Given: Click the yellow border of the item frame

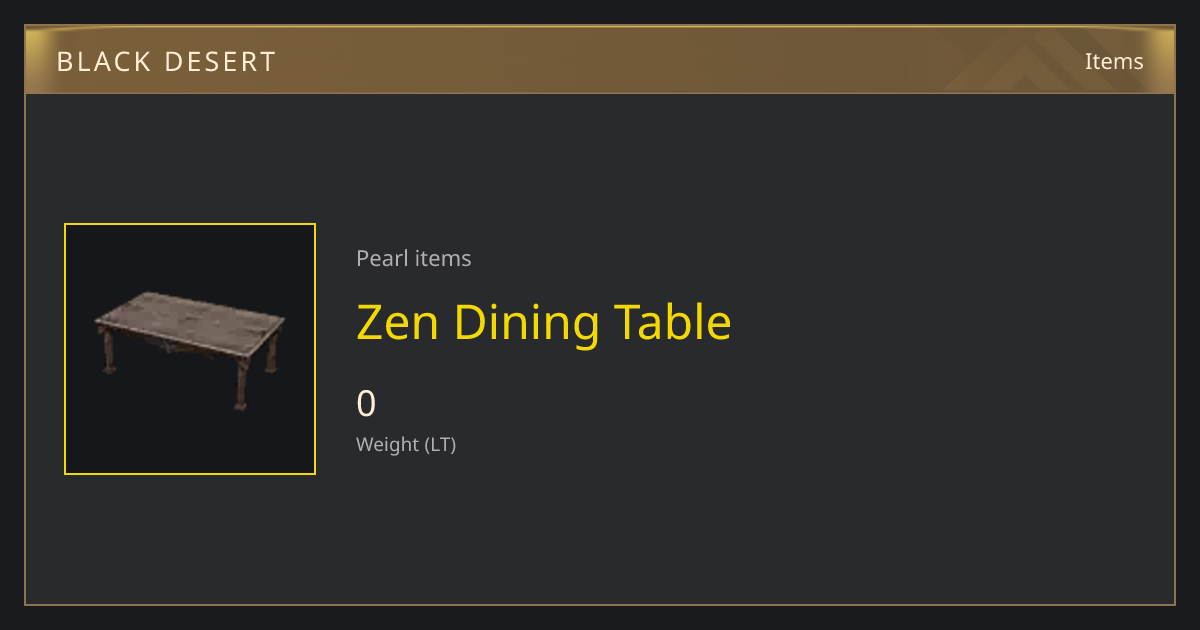Looking at the screenshot, I should [x=190, y=225].
